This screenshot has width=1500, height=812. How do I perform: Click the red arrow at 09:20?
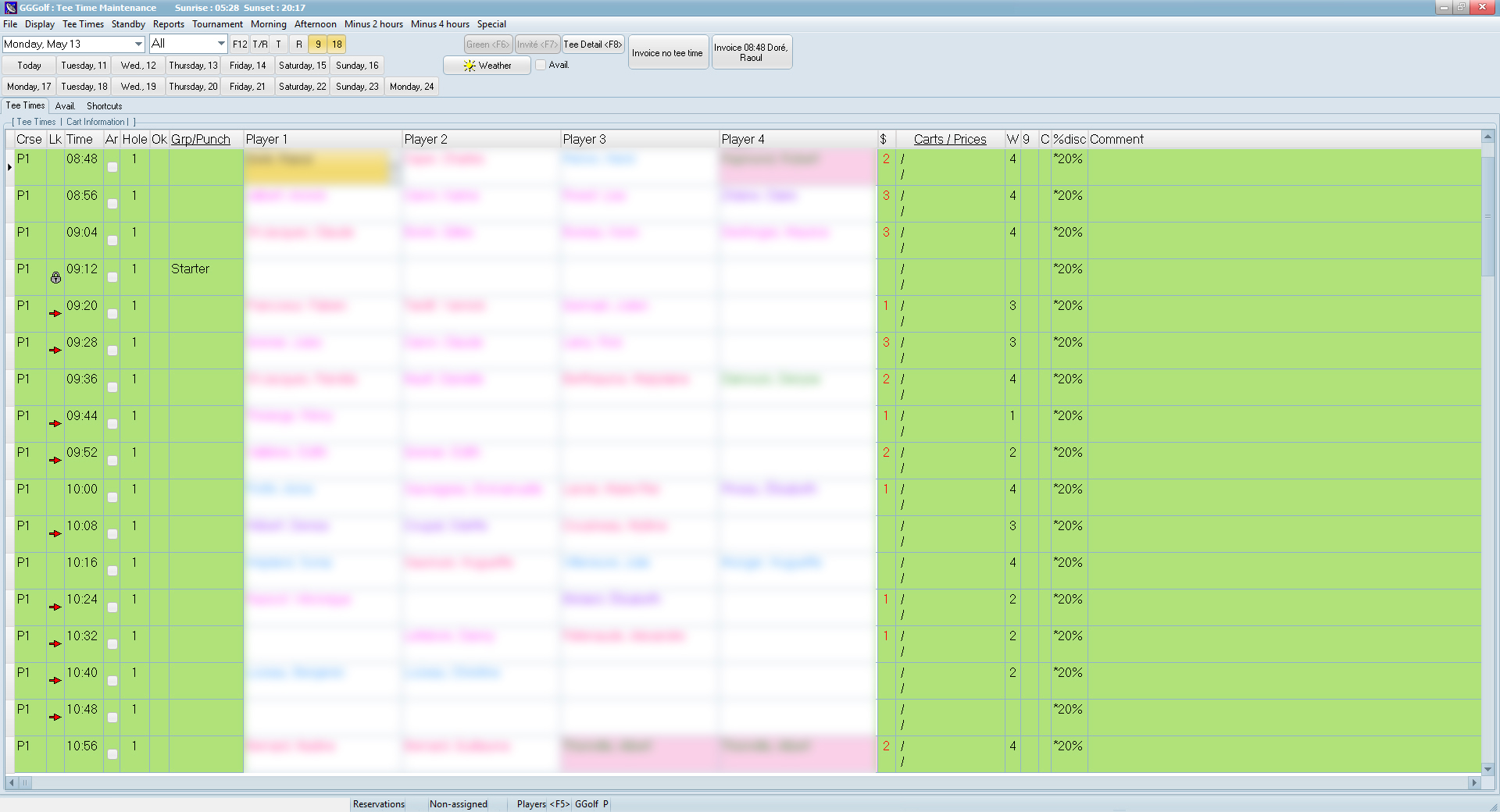(55, 314)
